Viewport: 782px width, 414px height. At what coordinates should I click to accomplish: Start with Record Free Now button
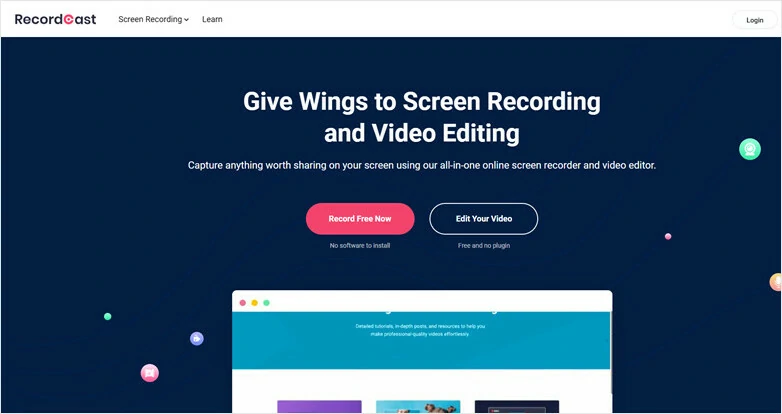point(360,218)
